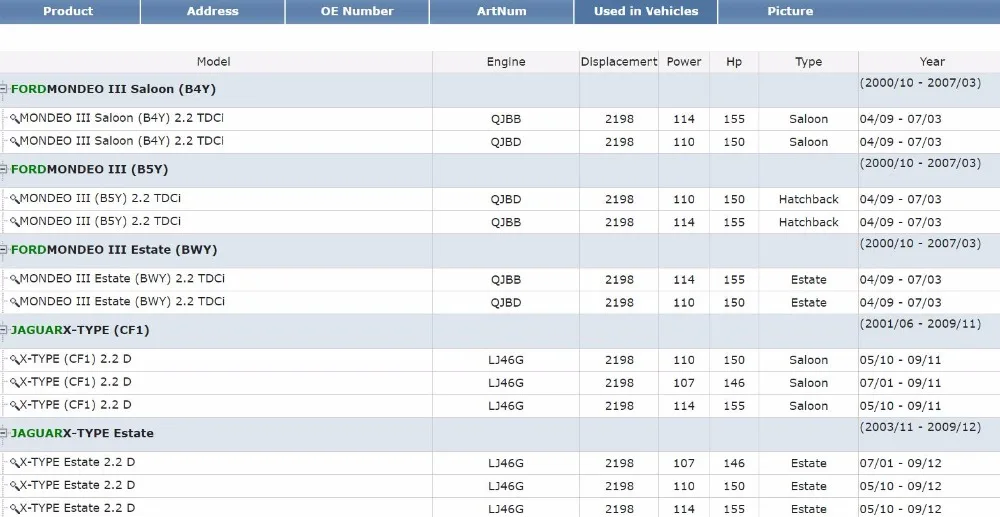Click 114 power cell in Mondeo Estate QJBB row
Image resolution: width=1000 pixels, height=517 pixels.
(684, 280)
